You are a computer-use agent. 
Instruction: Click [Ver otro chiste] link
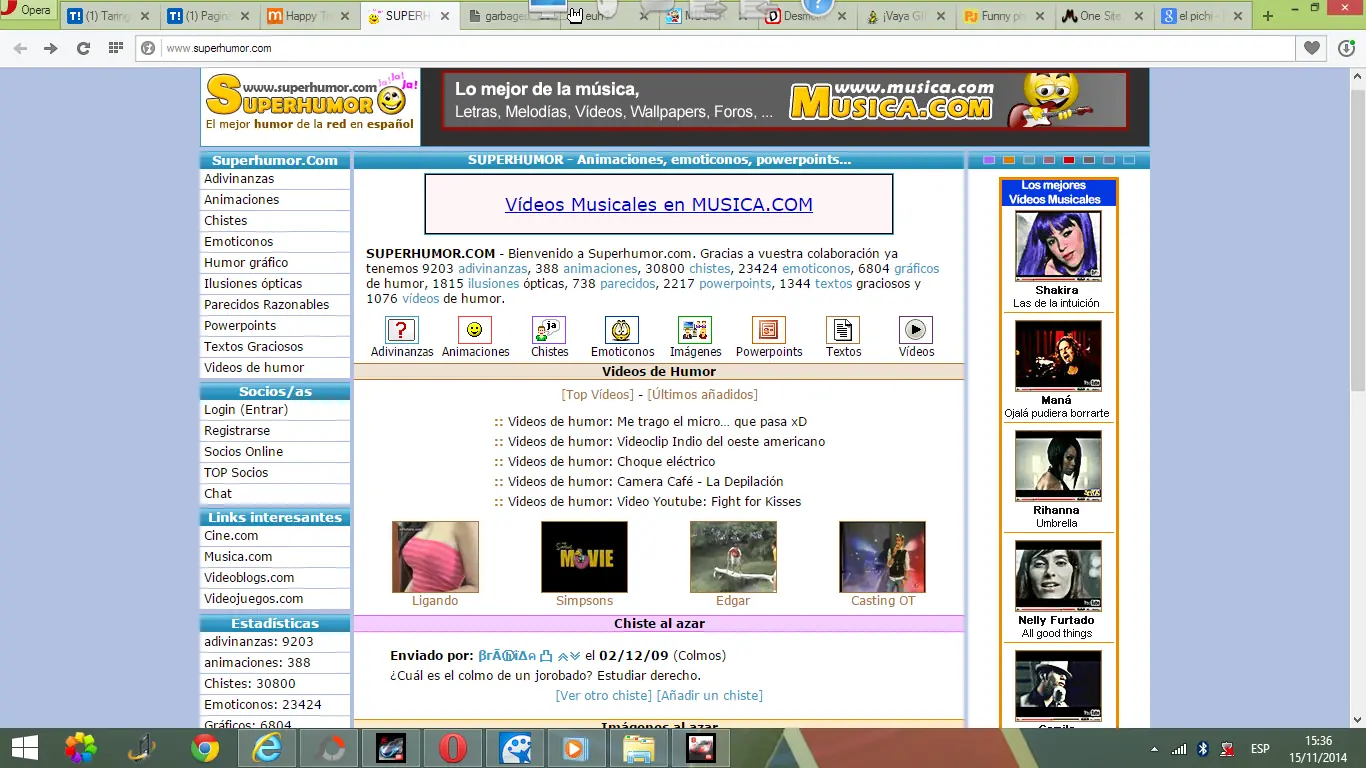click(604, 696)
